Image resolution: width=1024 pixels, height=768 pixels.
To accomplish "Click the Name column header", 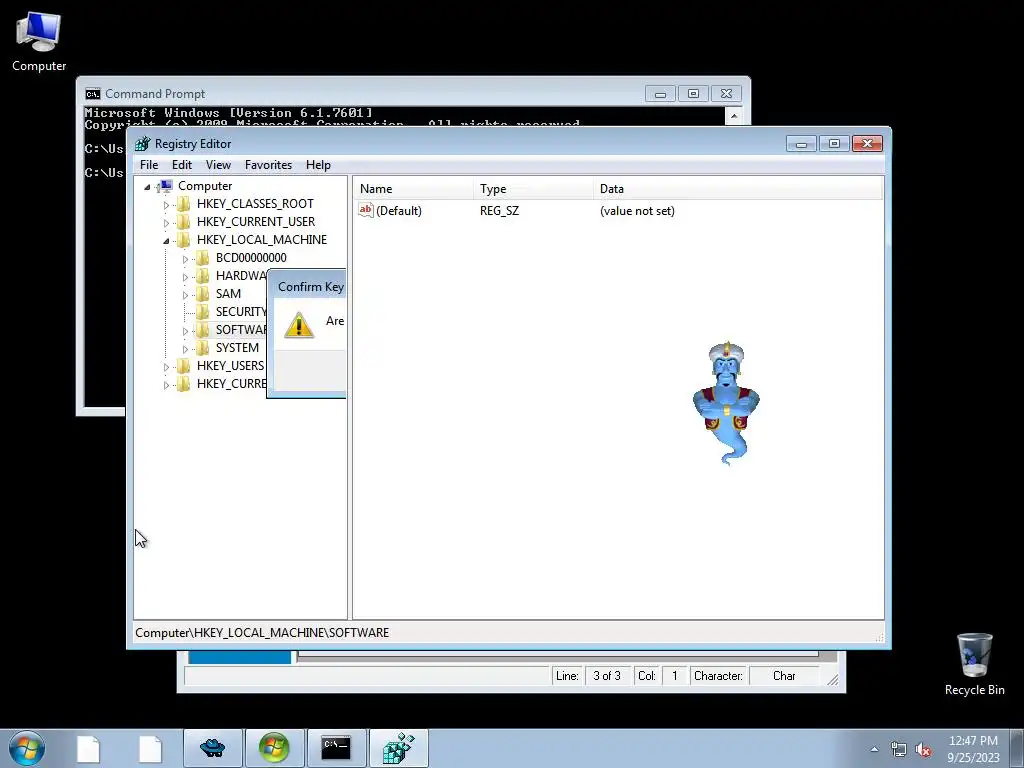I will [413, 189].
